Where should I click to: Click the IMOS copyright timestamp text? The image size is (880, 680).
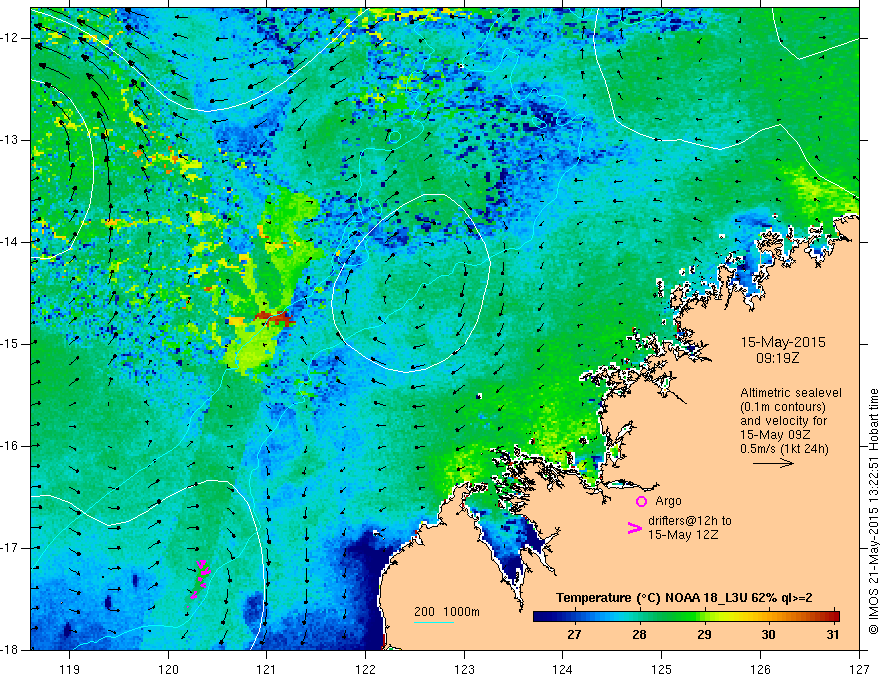coord(873,511)
